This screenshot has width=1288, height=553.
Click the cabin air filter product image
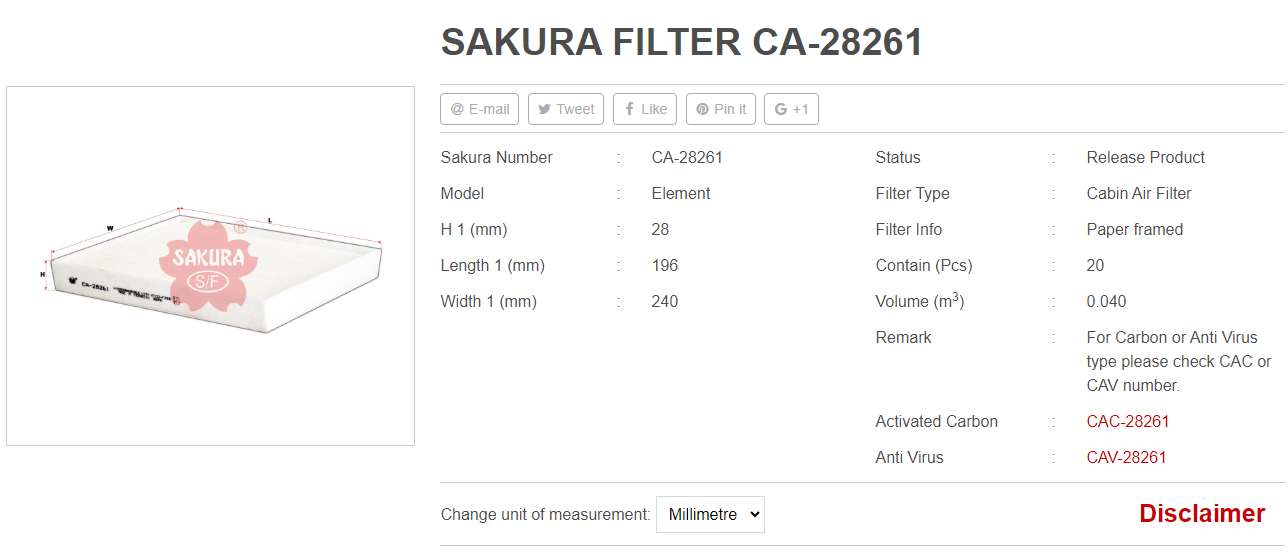[210, 266]
